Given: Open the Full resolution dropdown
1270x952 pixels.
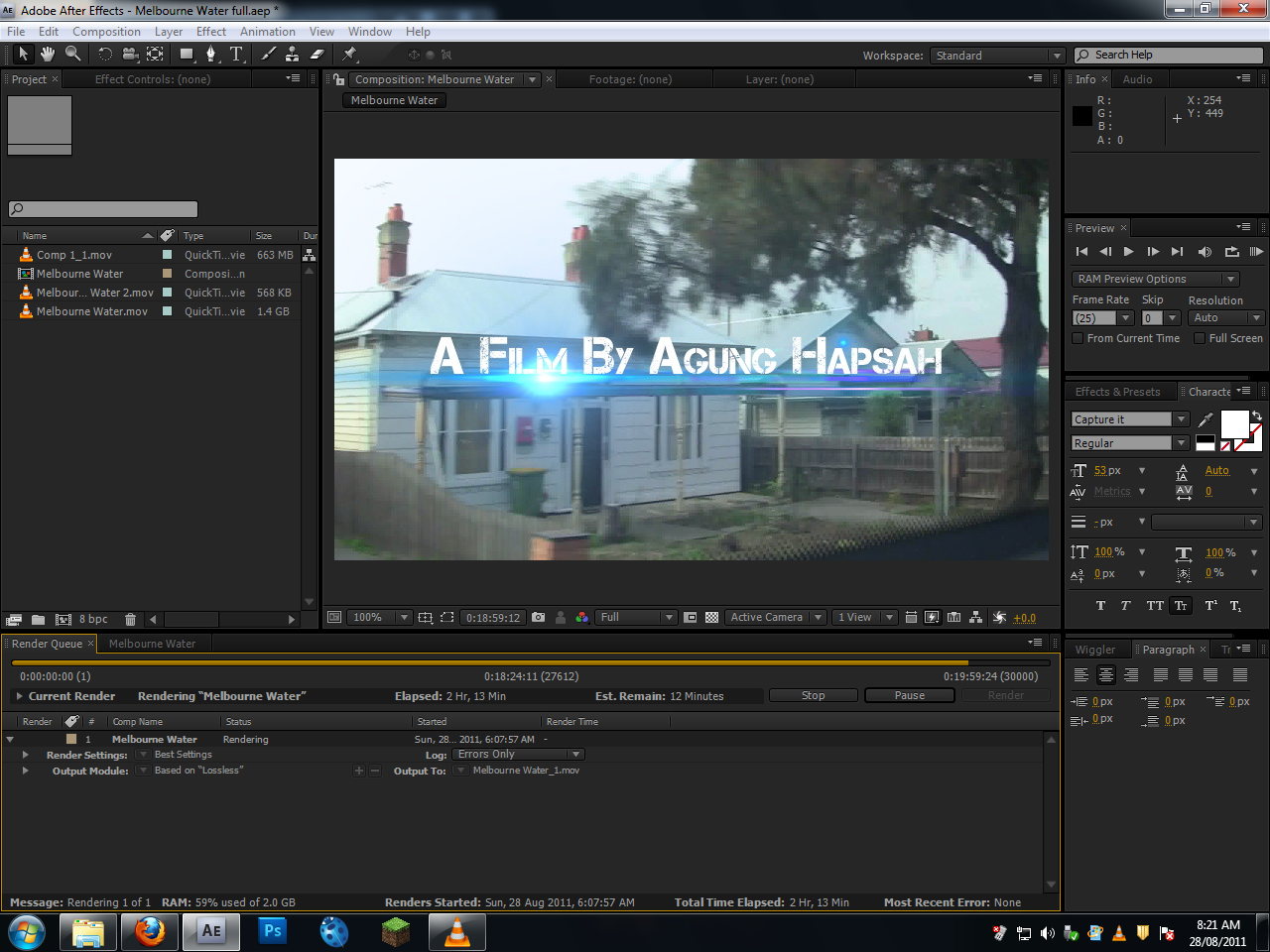Looking at the screenshot, I should [x=636, y=617].
